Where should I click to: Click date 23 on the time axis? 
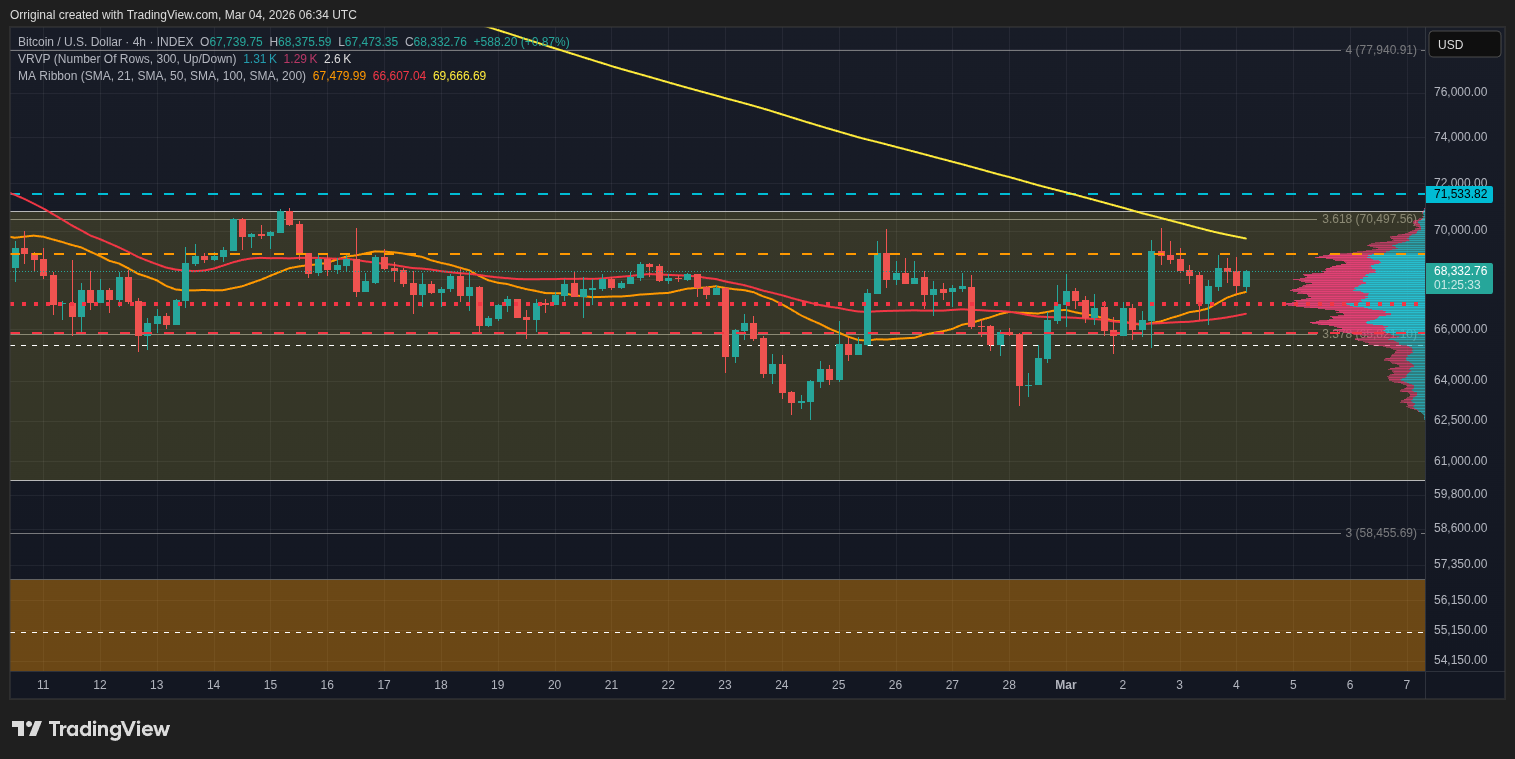point(725,685)
